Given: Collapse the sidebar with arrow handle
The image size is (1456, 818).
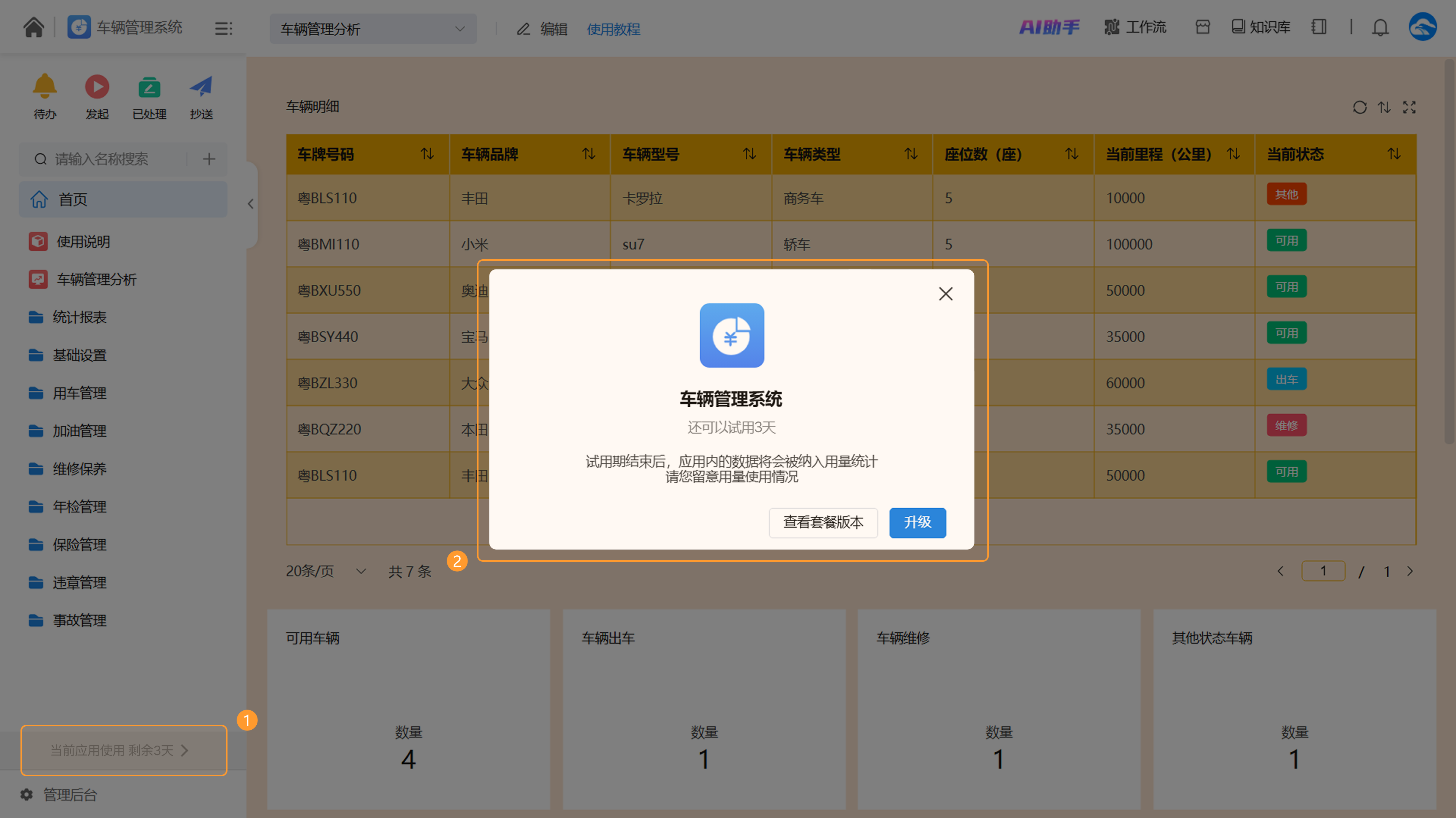Looking at the screenshot, I should 250,204.
